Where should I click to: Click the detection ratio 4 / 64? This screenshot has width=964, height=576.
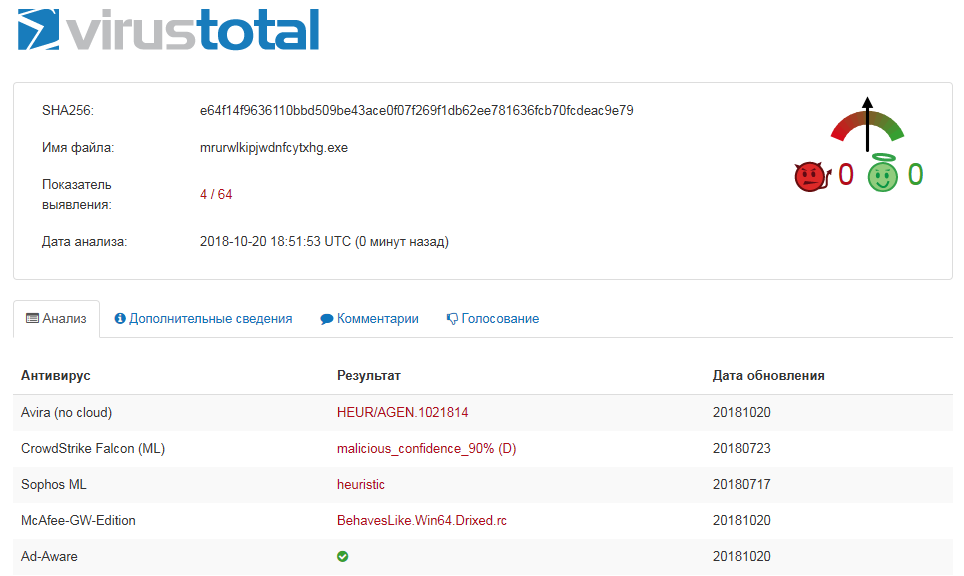[216, 194]
